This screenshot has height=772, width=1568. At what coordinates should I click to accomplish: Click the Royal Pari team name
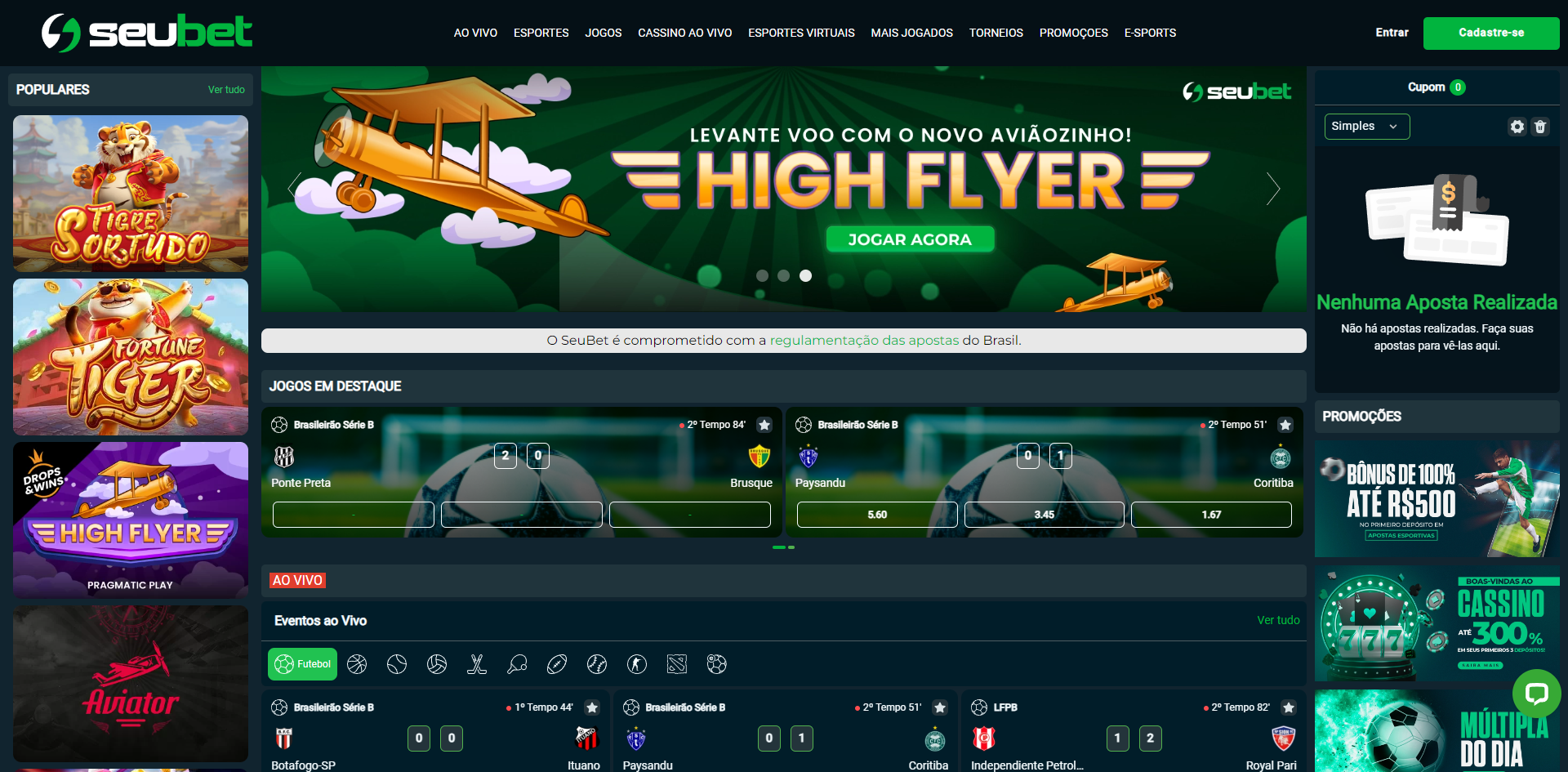(x=1271, y=765)
